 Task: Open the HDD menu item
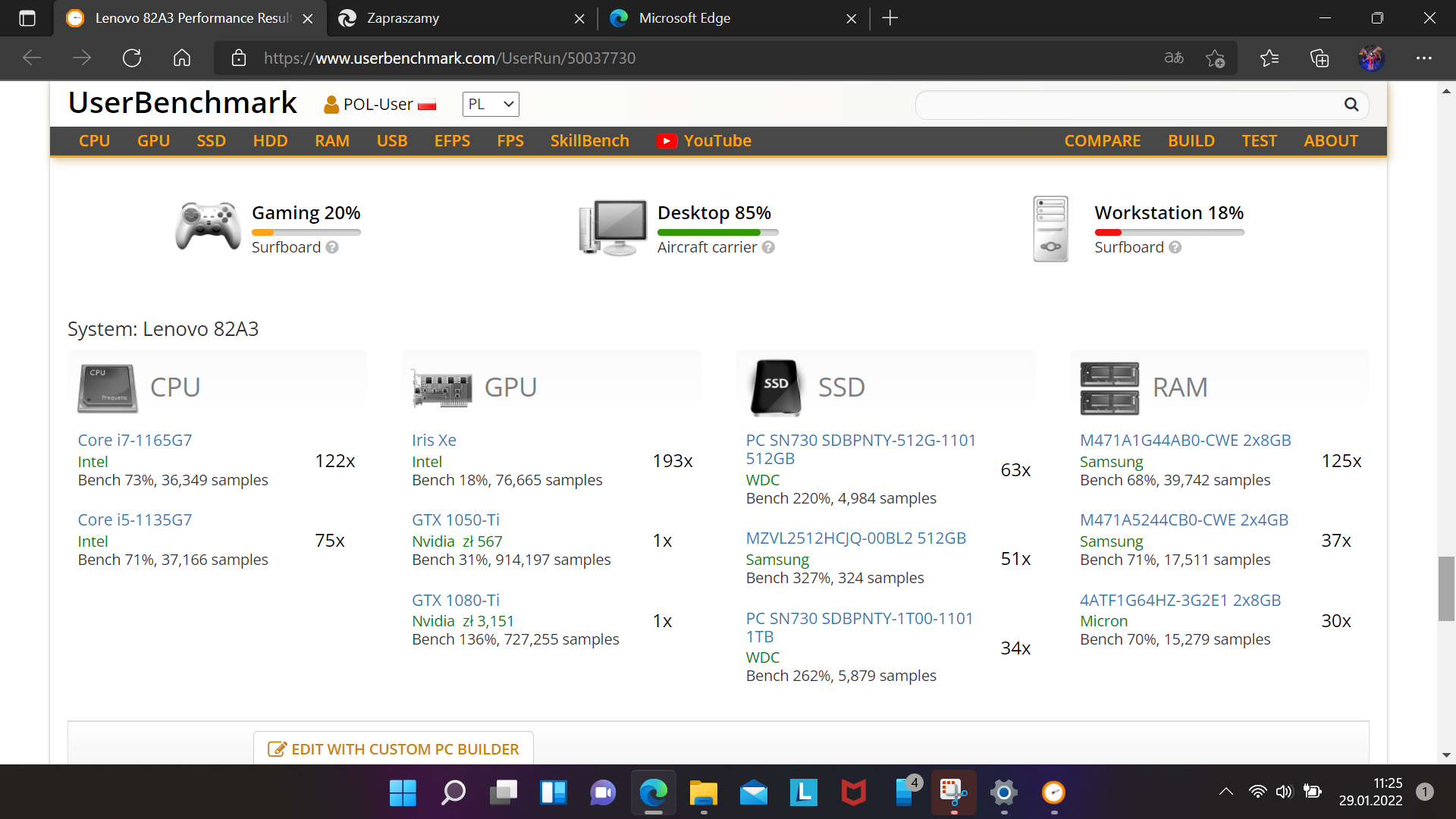coord(271,141)
